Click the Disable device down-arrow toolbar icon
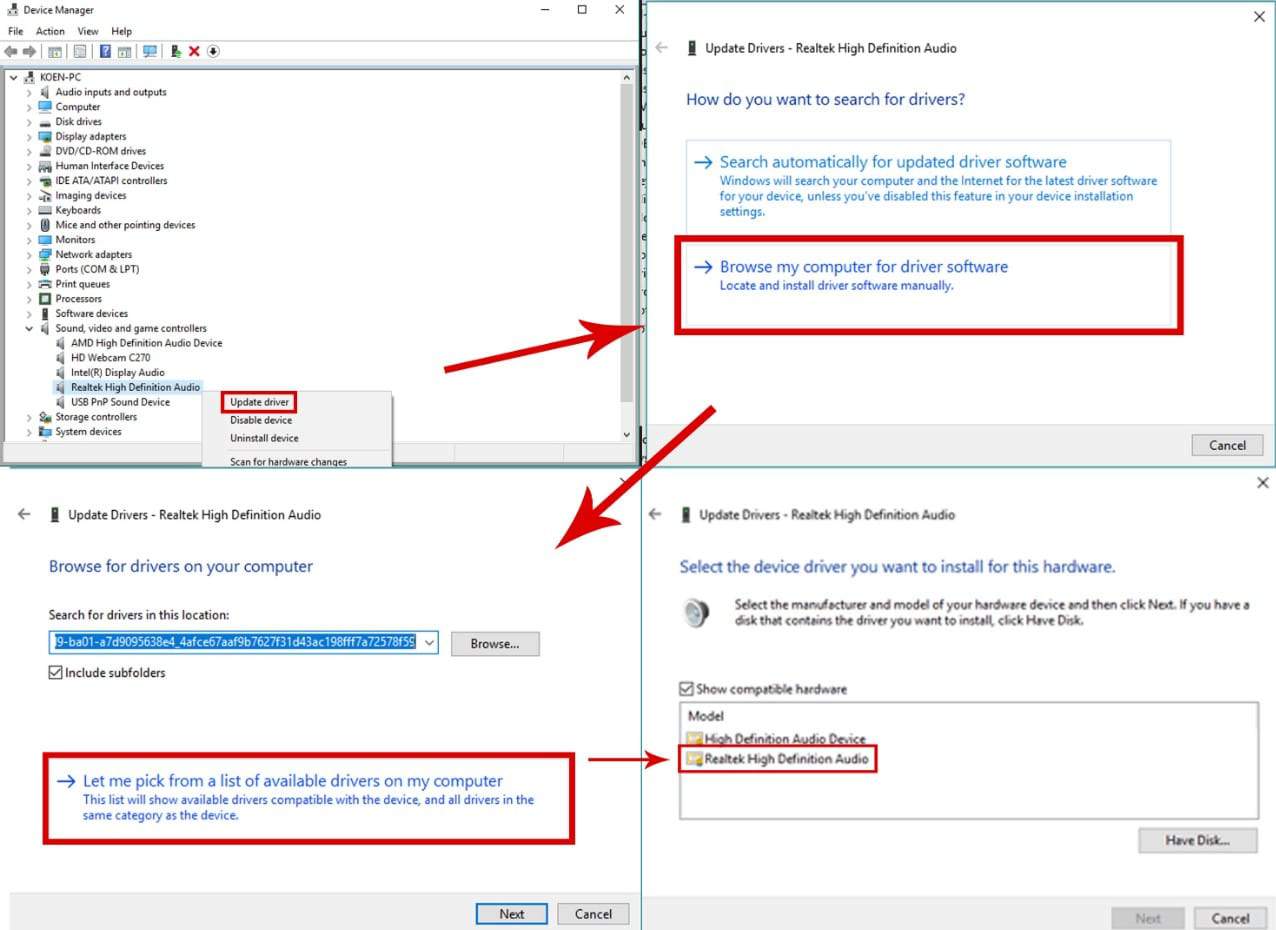Viewport: 1276px width, 930px height. tap(213, 51)
